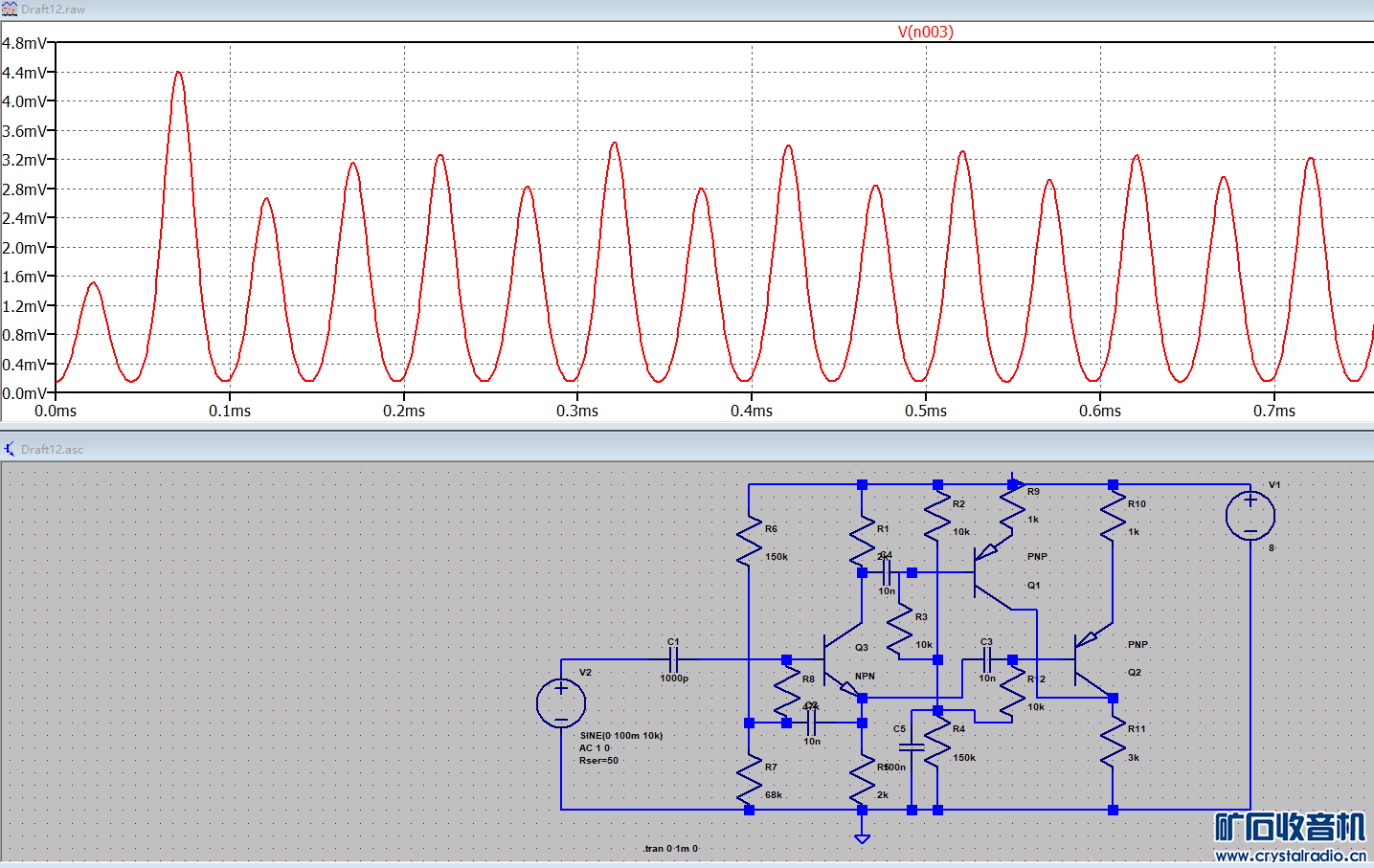The height and width of the screenshot is (868, 1374).
Task: Select the R6 resistor symbol
Action: click(749, 541)
